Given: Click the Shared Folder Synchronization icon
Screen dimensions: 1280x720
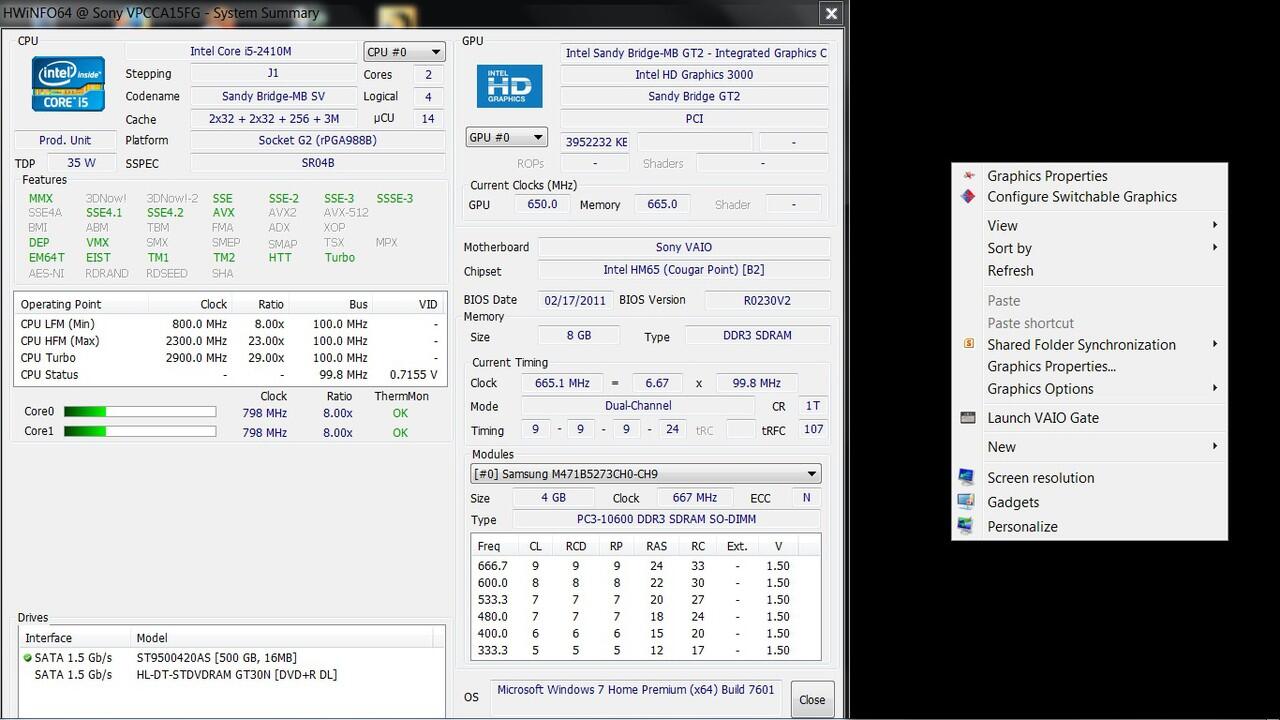Looking at the screenshot, I should (x=968, y=344).
